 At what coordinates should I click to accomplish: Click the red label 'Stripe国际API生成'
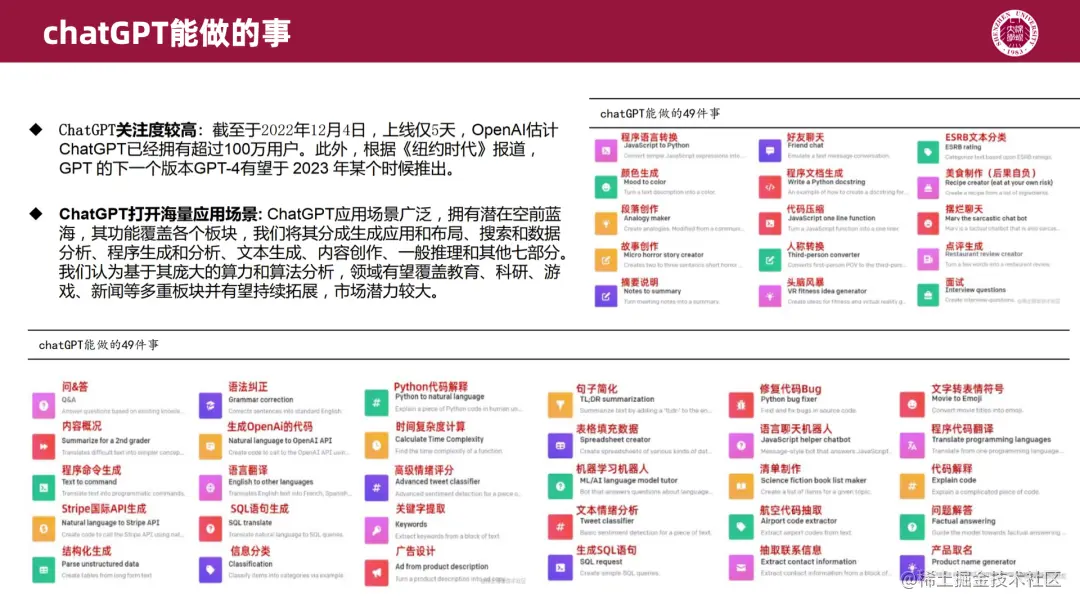pyautogui.click(x=104, y=509)
